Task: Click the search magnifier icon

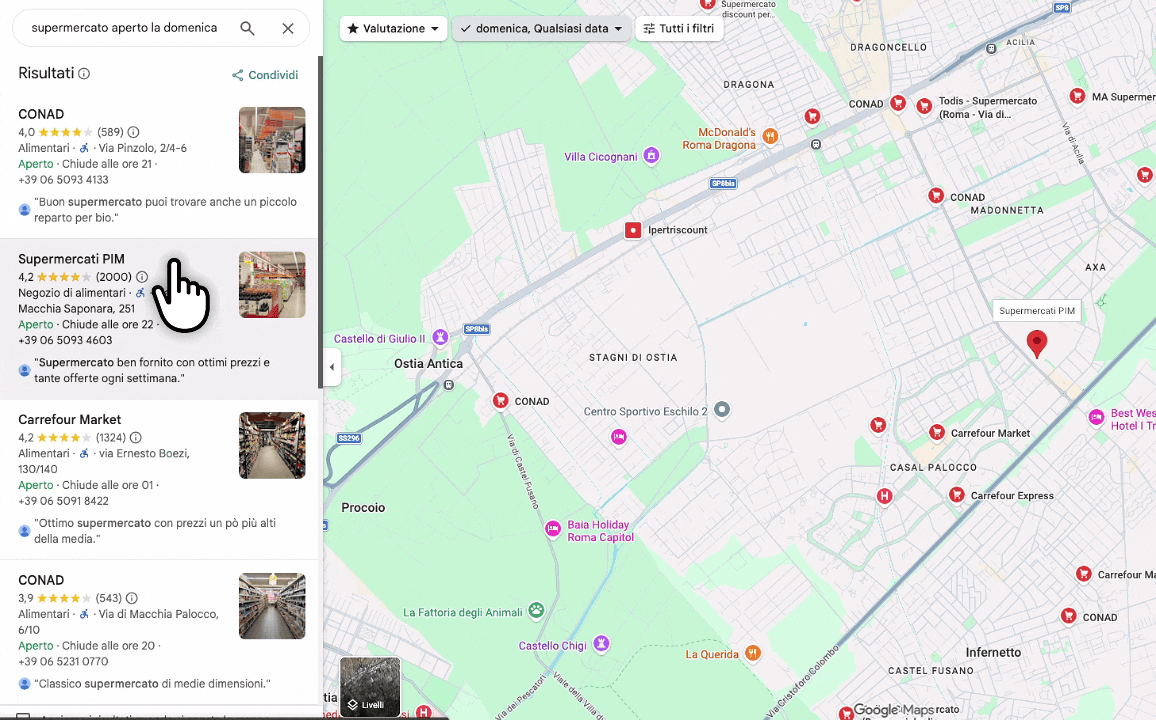Action: [x=247, y=28]
